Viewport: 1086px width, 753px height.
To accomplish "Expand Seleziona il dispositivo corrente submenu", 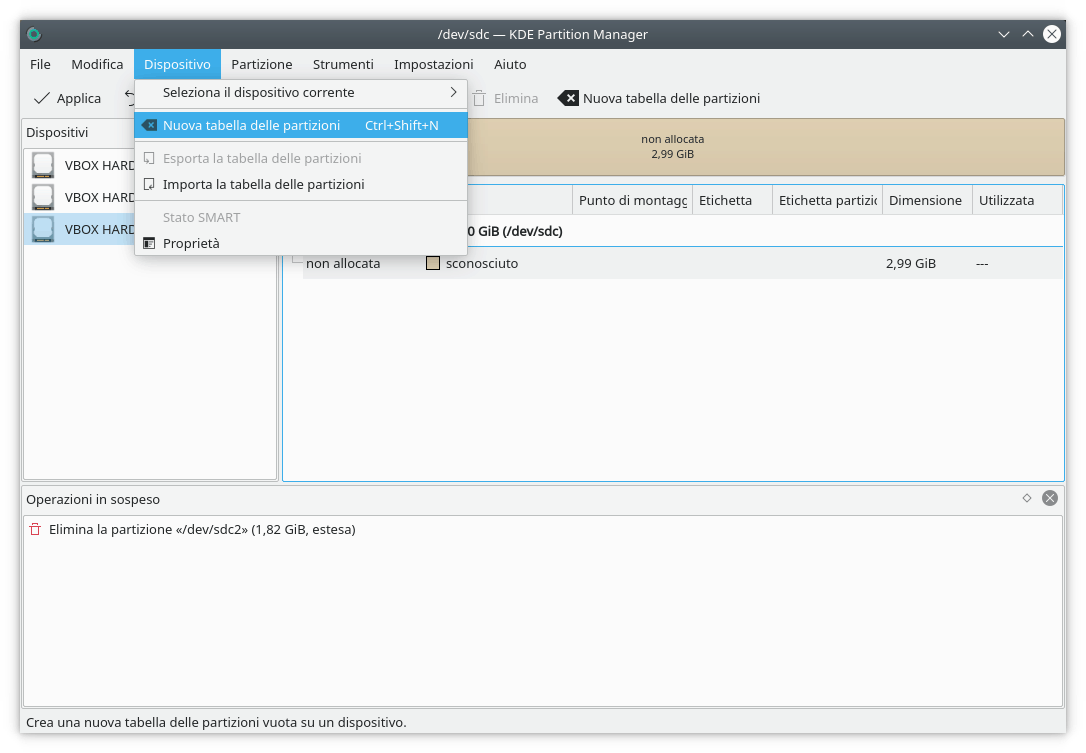I will (453, 92).
